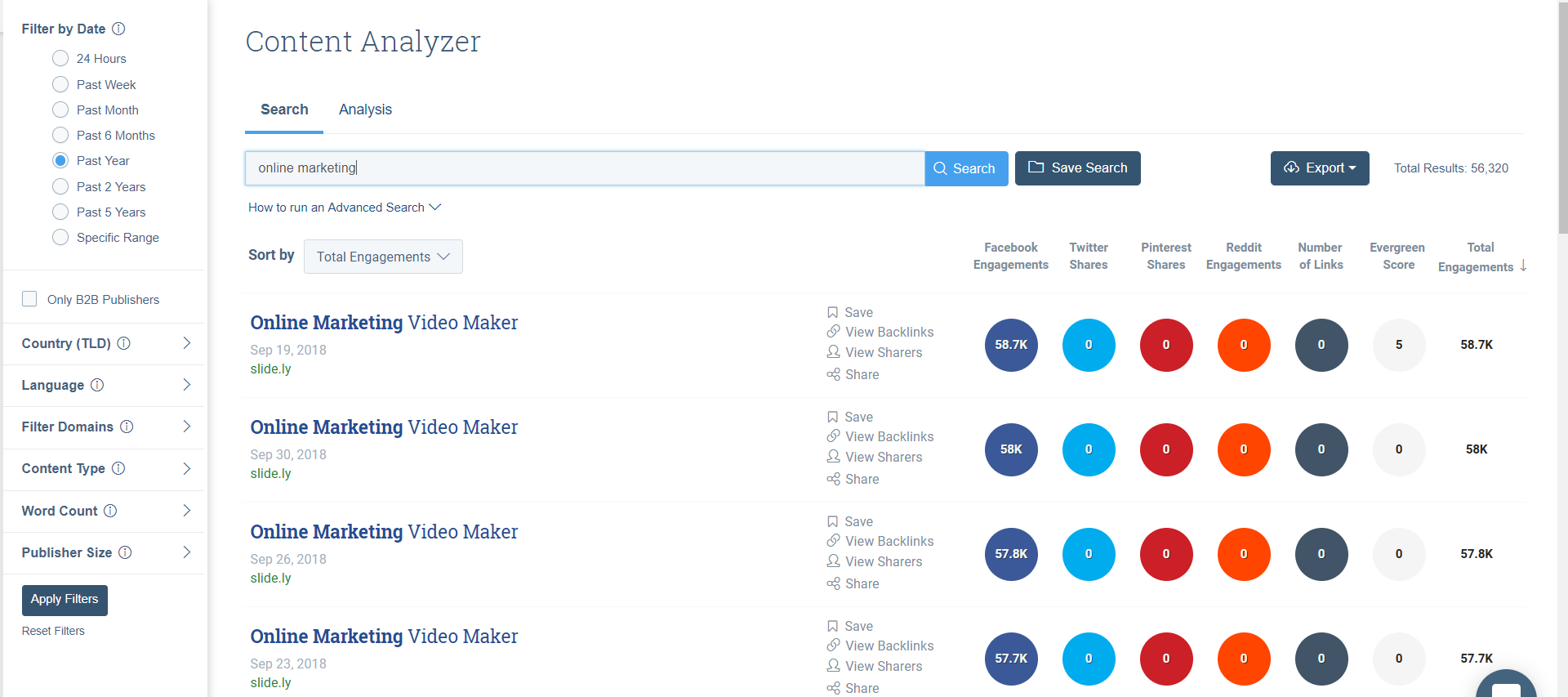Click the Reset Filters link

(x=53, y=631)
